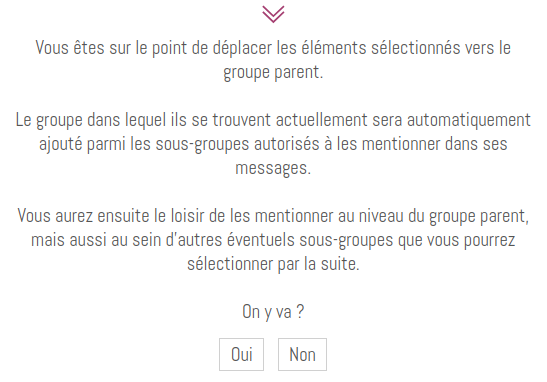Cancel the move with the Non button
Screen dimensions: 547x382
tap(302, 354)
